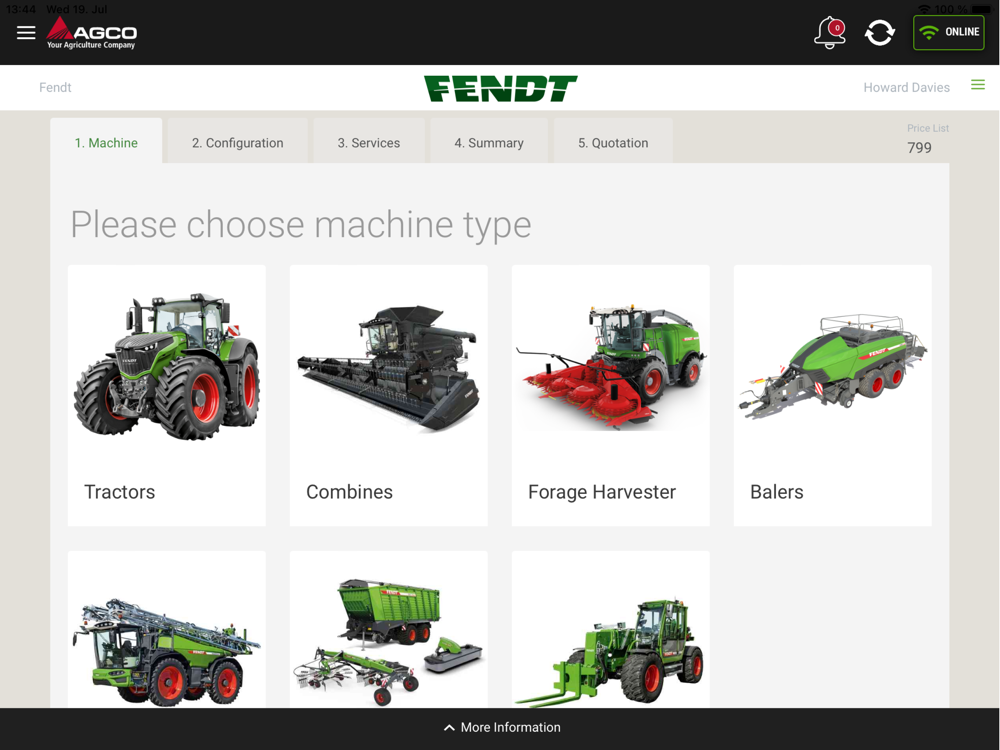This screenshot has width=1000, height=750.
Task: Click the Howard Davies user name
Action: [906, 87]
